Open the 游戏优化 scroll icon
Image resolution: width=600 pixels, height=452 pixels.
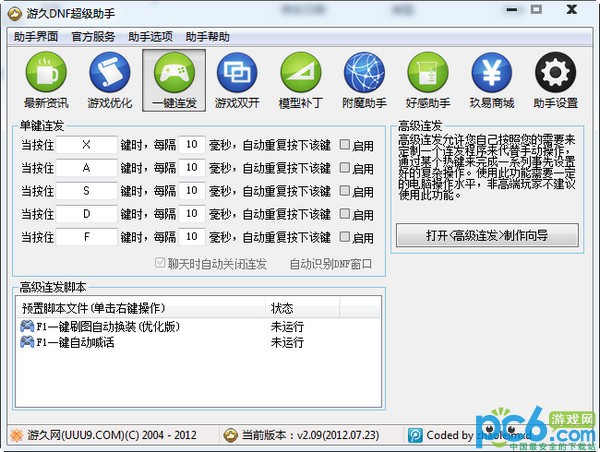click(x=110, y=73)
